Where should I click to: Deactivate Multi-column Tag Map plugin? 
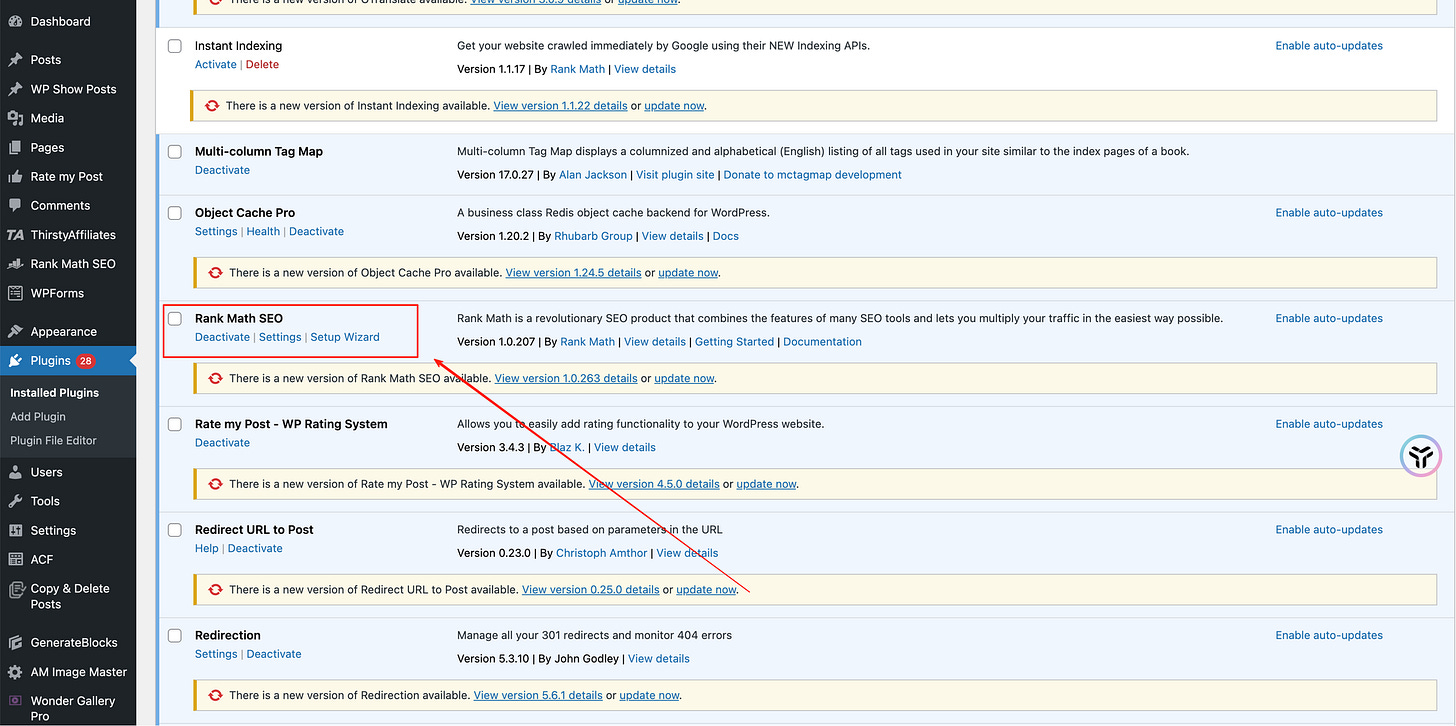coord(222,170)
